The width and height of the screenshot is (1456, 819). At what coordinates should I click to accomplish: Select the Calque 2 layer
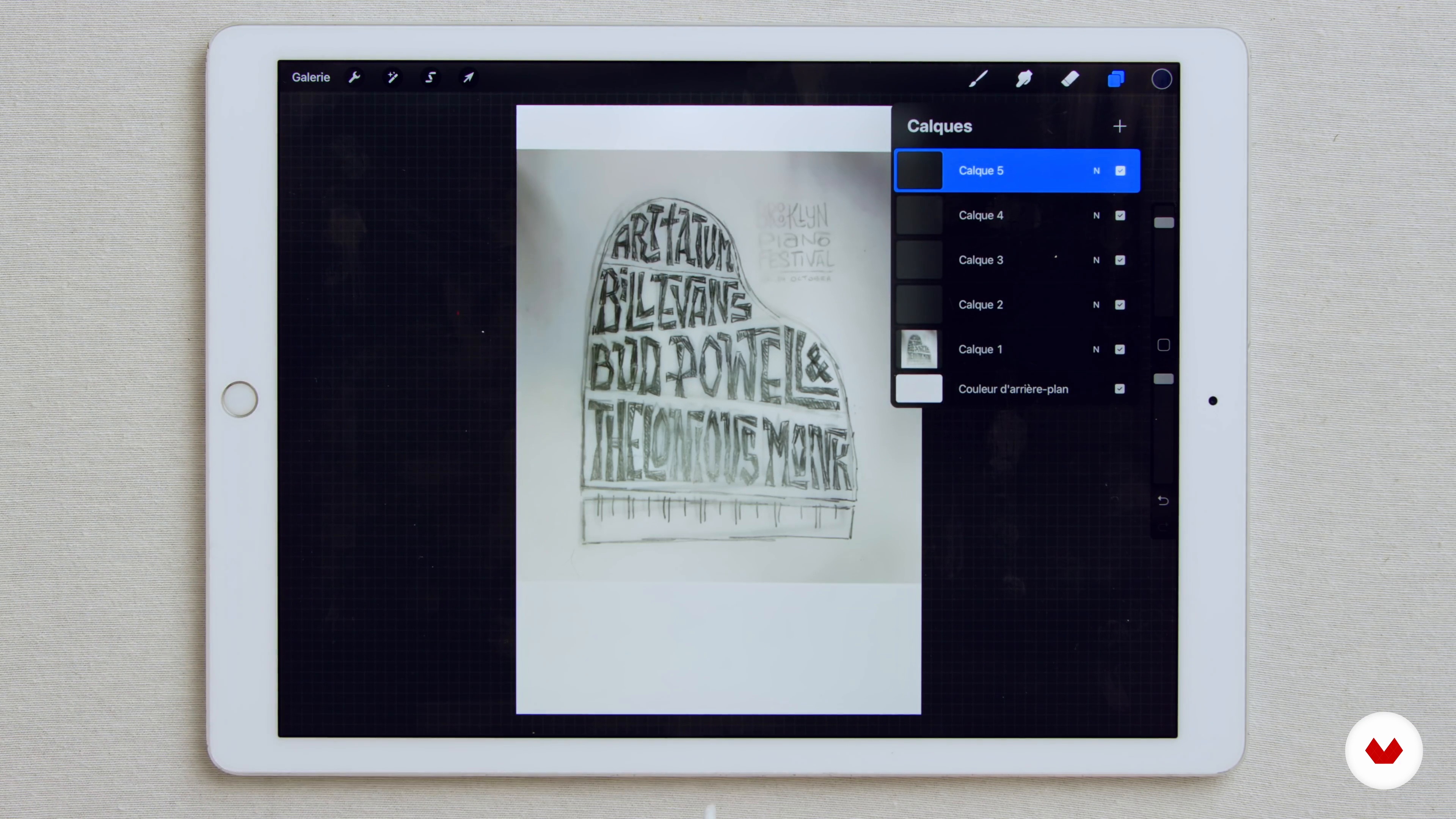pyautogui.click(x=1017, y=304)
